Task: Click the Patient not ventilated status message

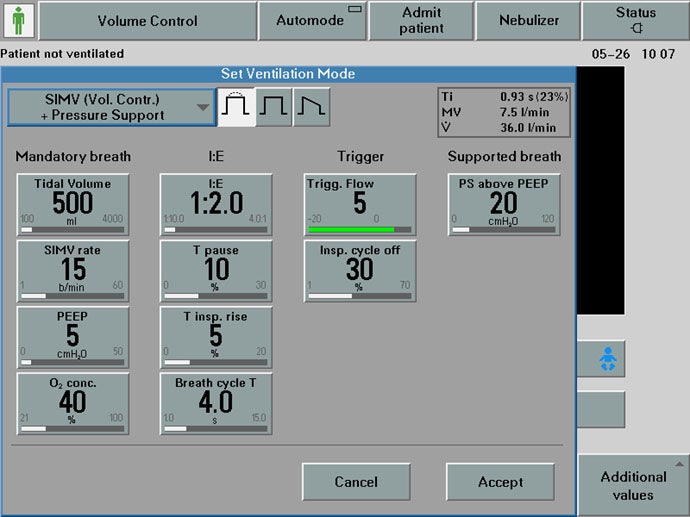Action: pos(62,54)
